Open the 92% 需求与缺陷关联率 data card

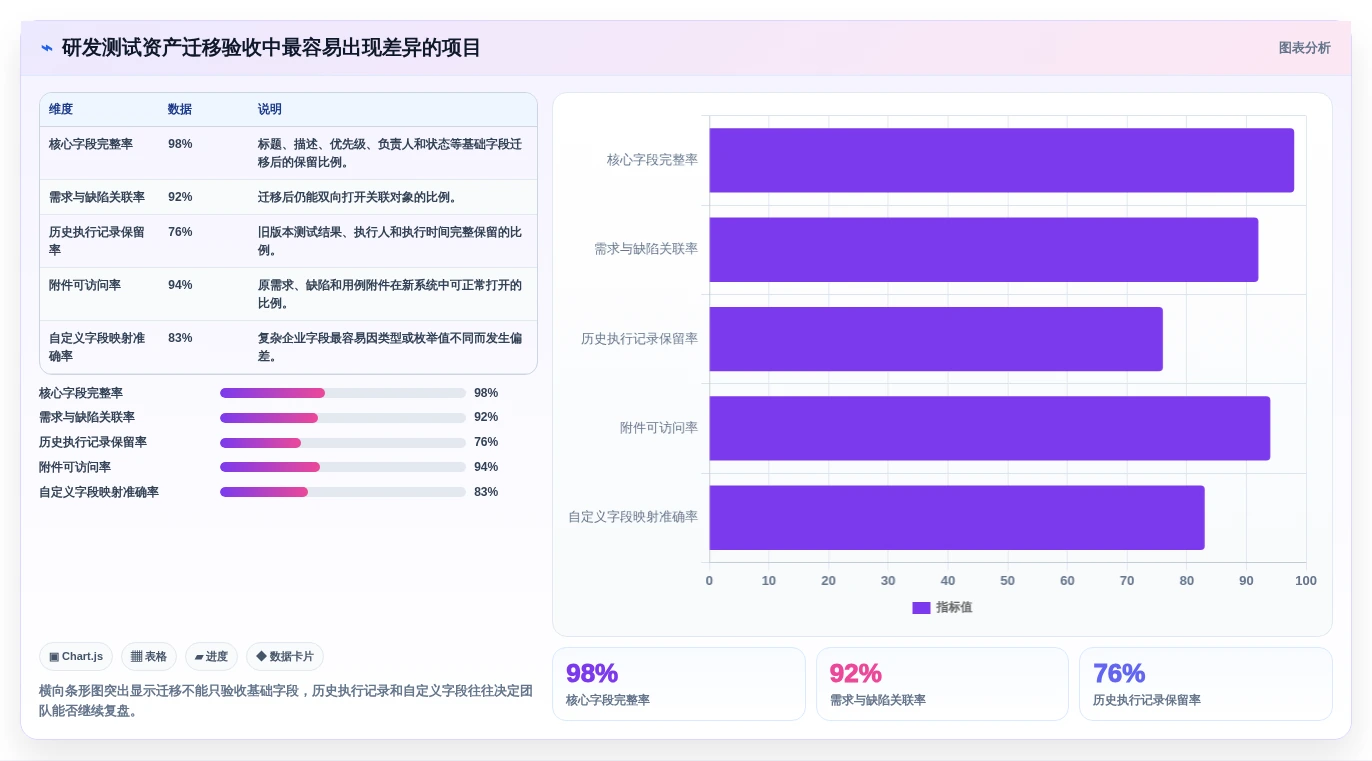tap(942, 684)
